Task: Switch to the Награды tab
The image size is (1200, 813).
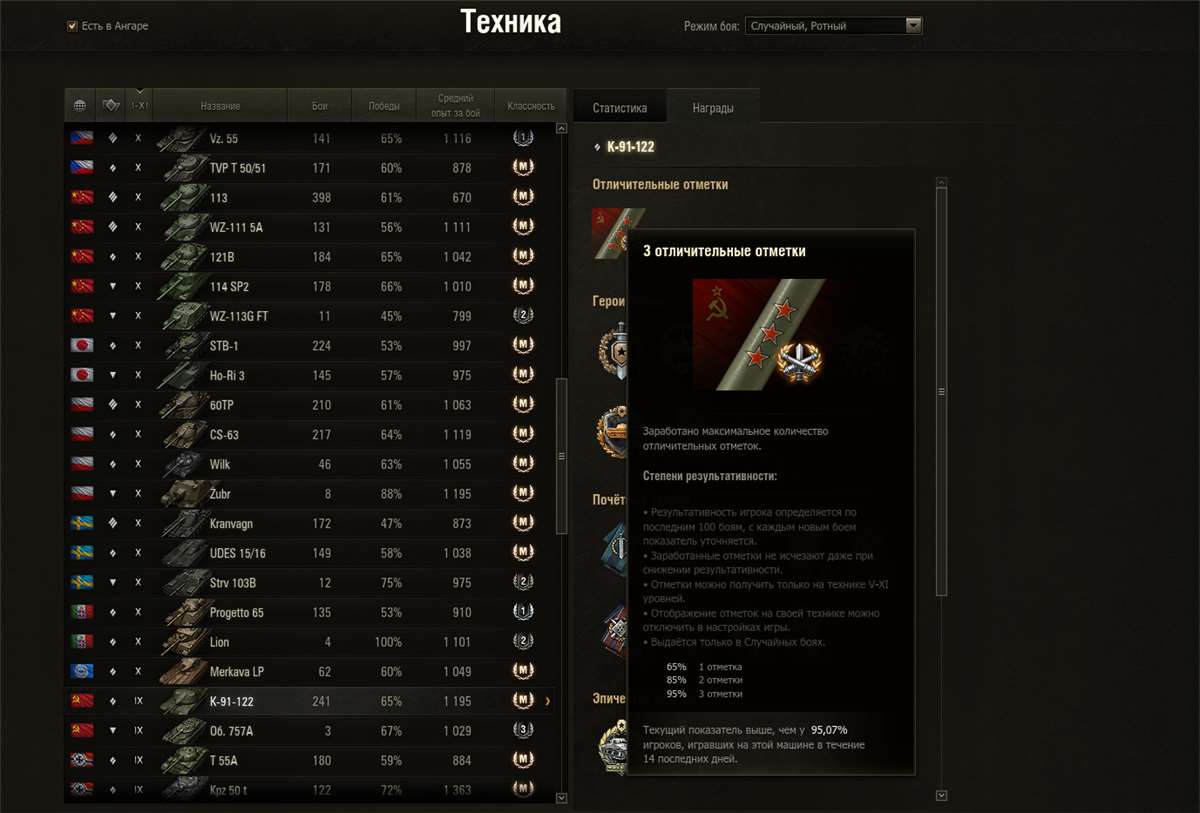Action: 713,108
